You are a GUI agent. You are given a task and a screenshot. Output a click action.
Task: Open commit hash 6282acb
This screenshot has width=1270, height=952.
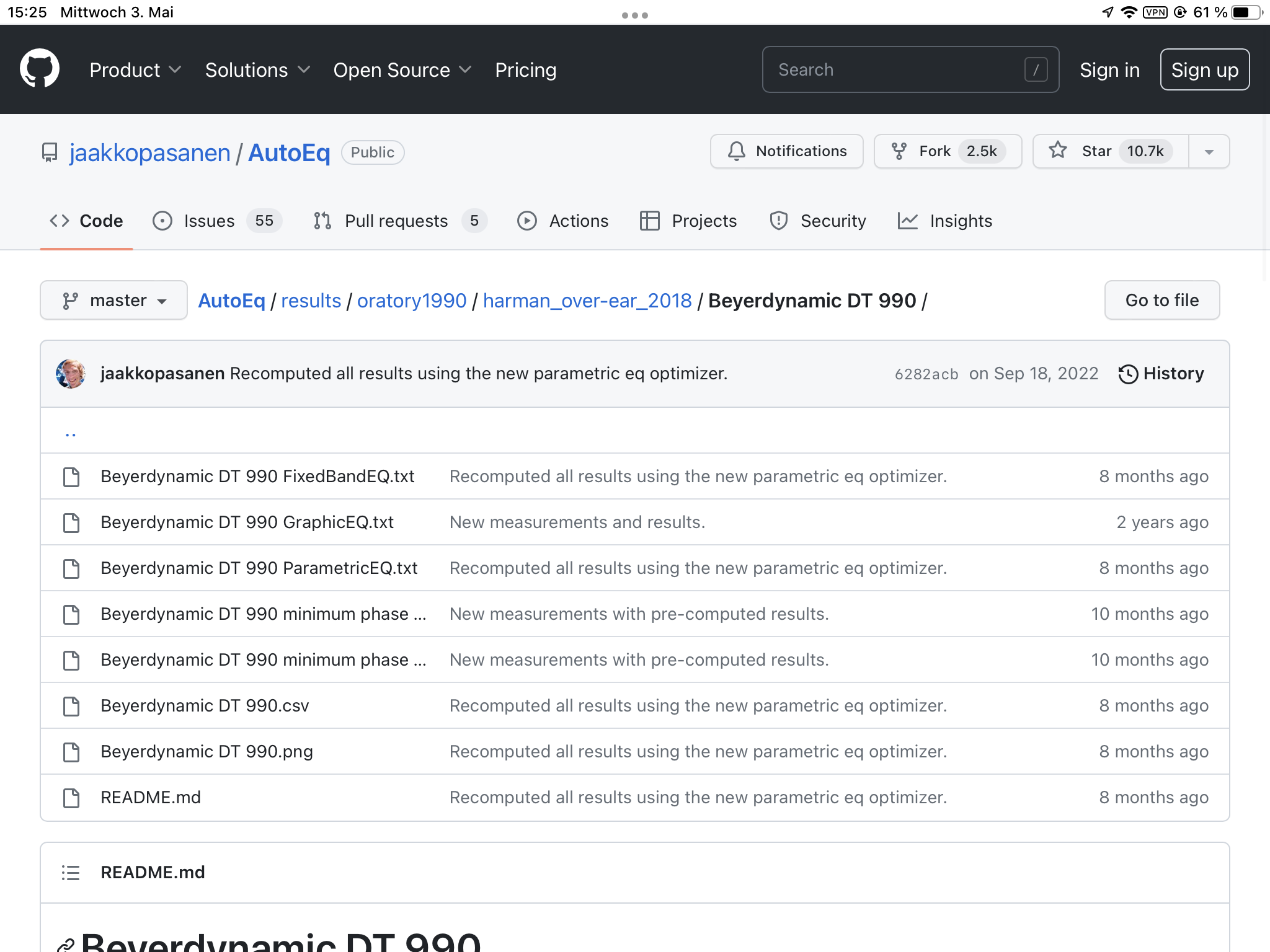[x=926, y=374]
